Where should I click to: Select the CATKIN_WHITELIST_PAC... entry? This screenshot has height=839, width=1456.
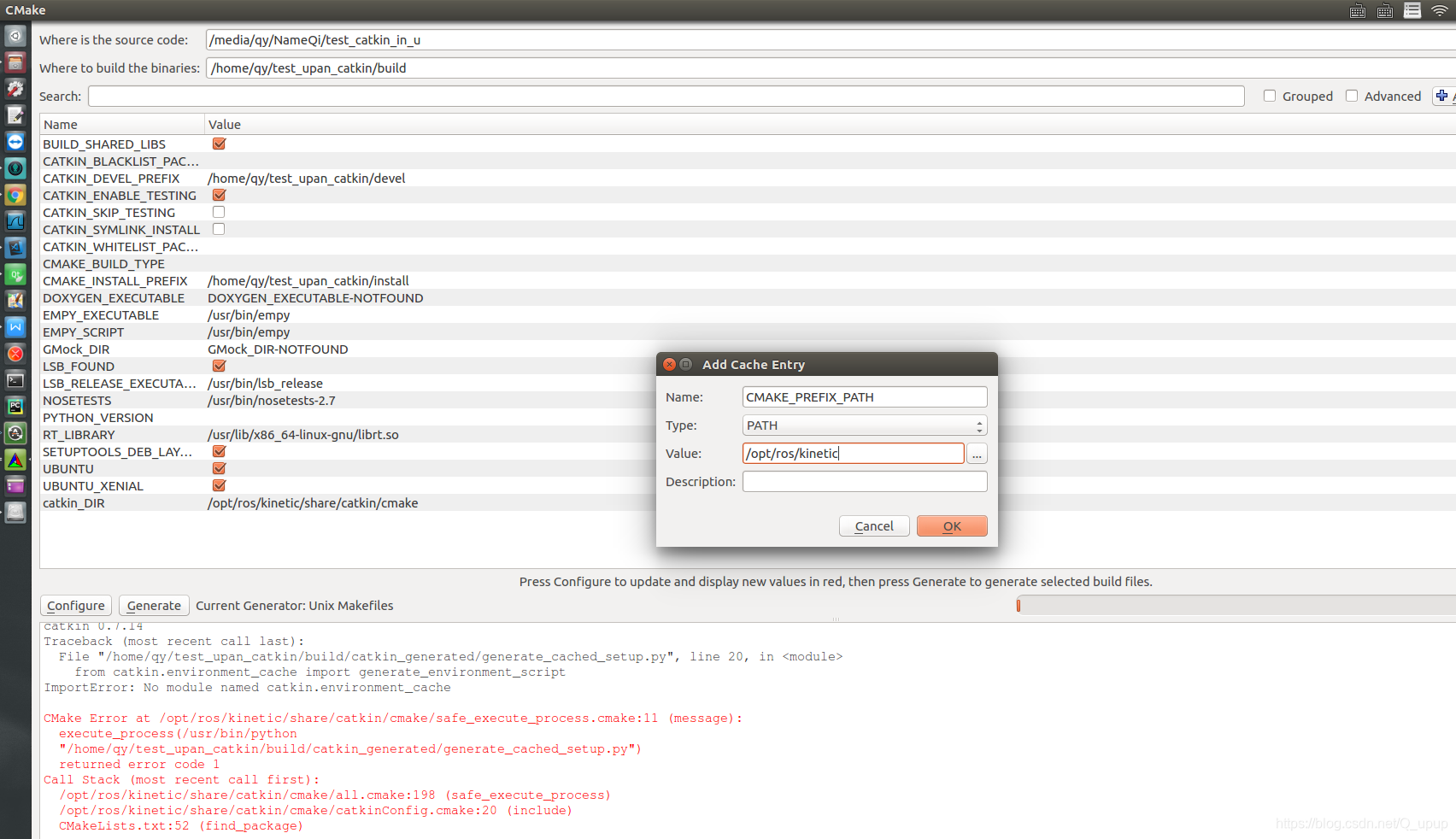(120, 247)
